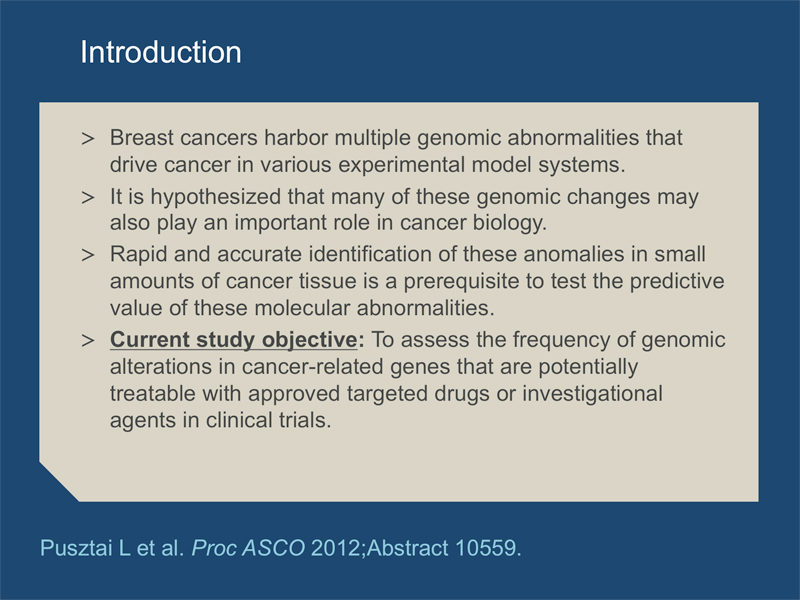This screenshot has height=600, width=800.
Task: Click the line 'Rapid and accurate identification of these anomalies'
Action: pos(408,254)
